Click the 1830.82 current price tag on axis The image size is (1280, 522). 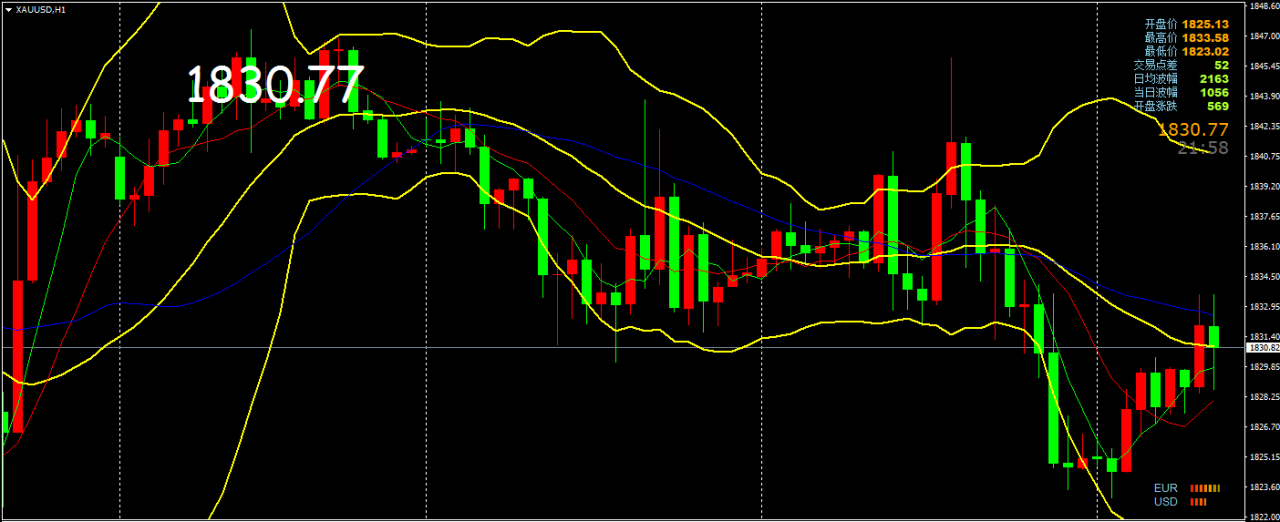pos(1262,348)
